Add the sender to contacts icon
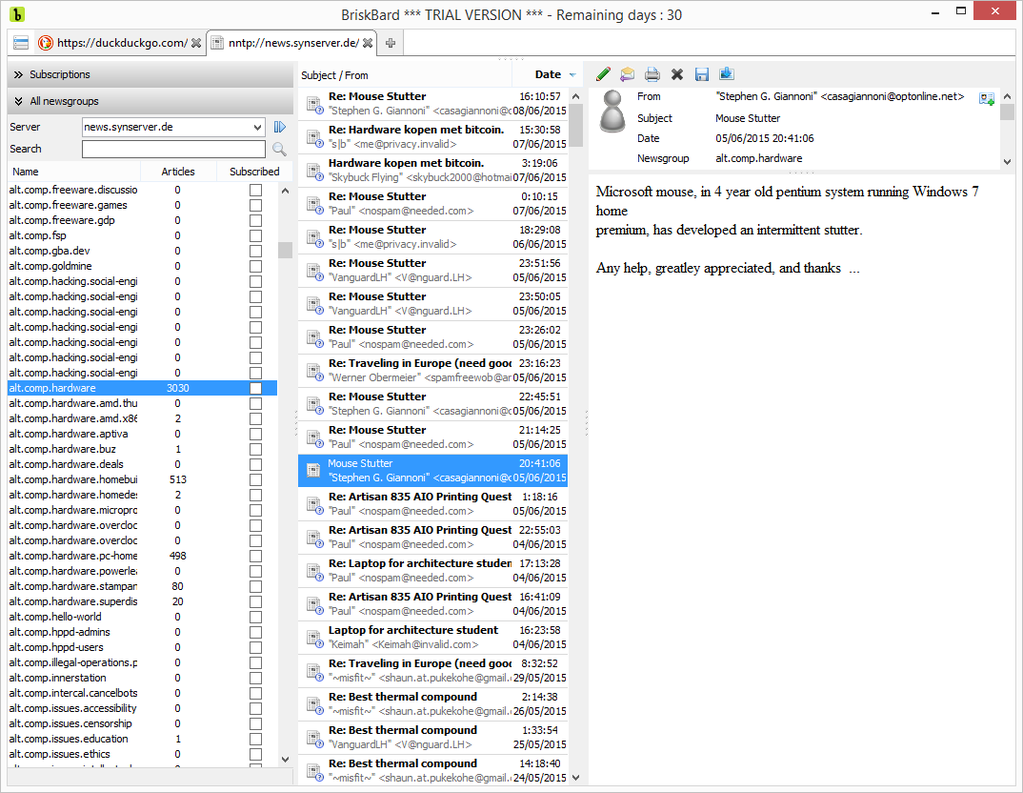Screen dimensions: 1023x793 (x=986, y=99)
